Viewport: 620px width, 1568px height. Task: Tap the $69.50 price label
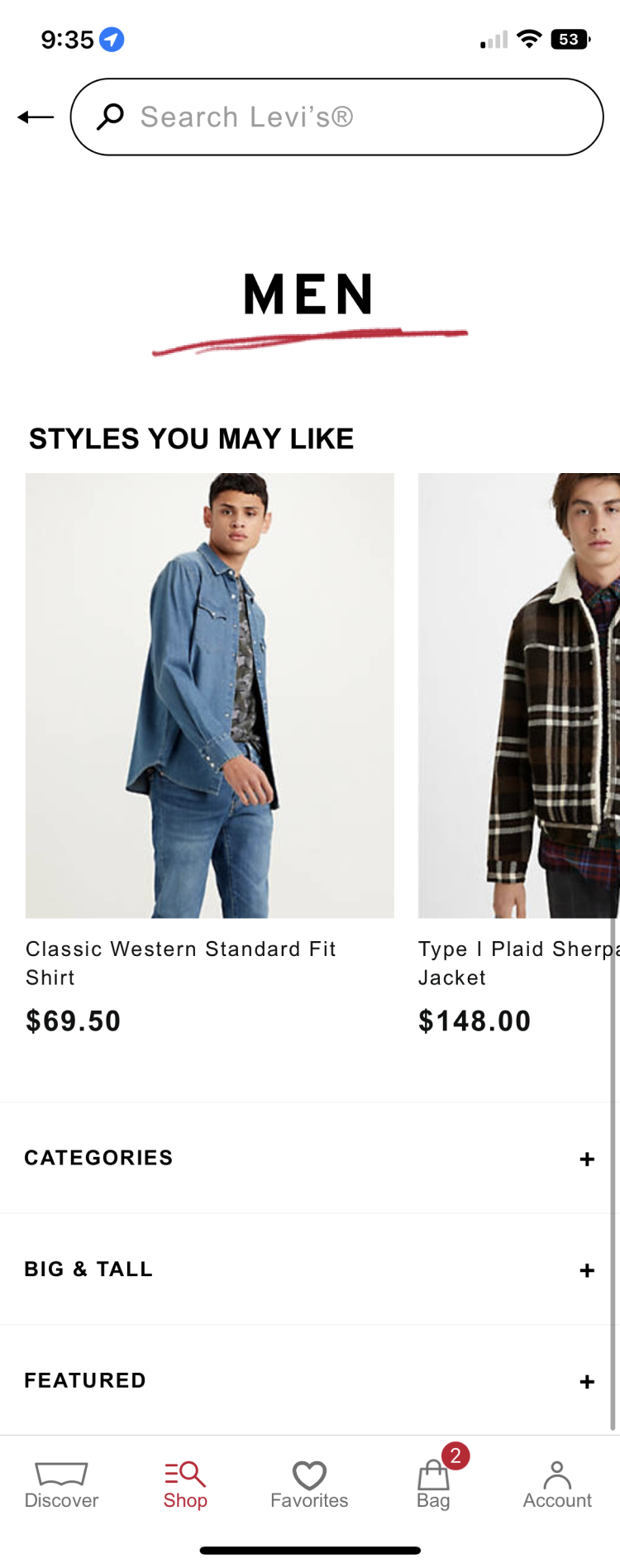click(x=74, y=1021)
